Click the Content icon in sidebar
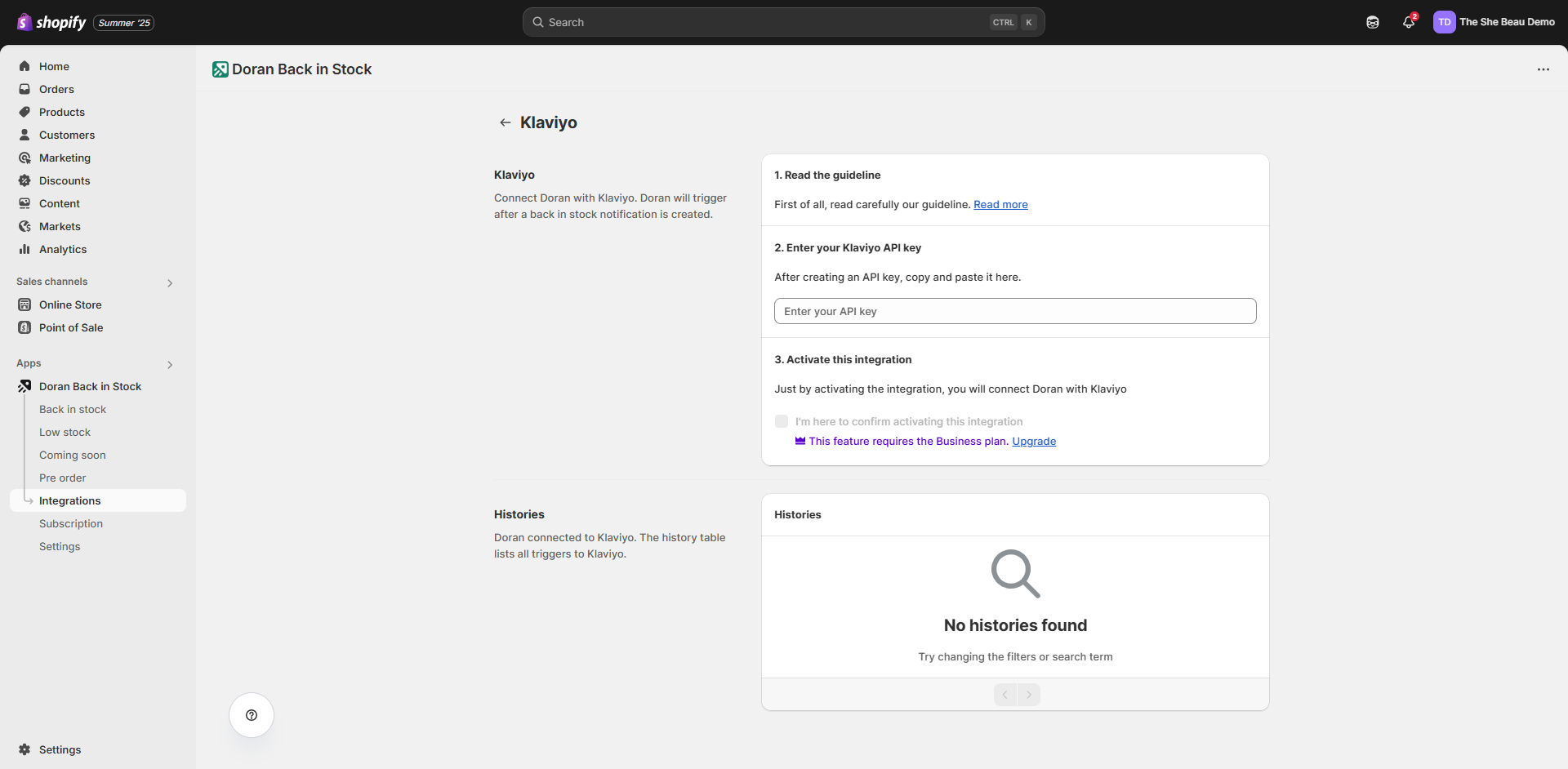1568x769 pixels. pos(24,203)
